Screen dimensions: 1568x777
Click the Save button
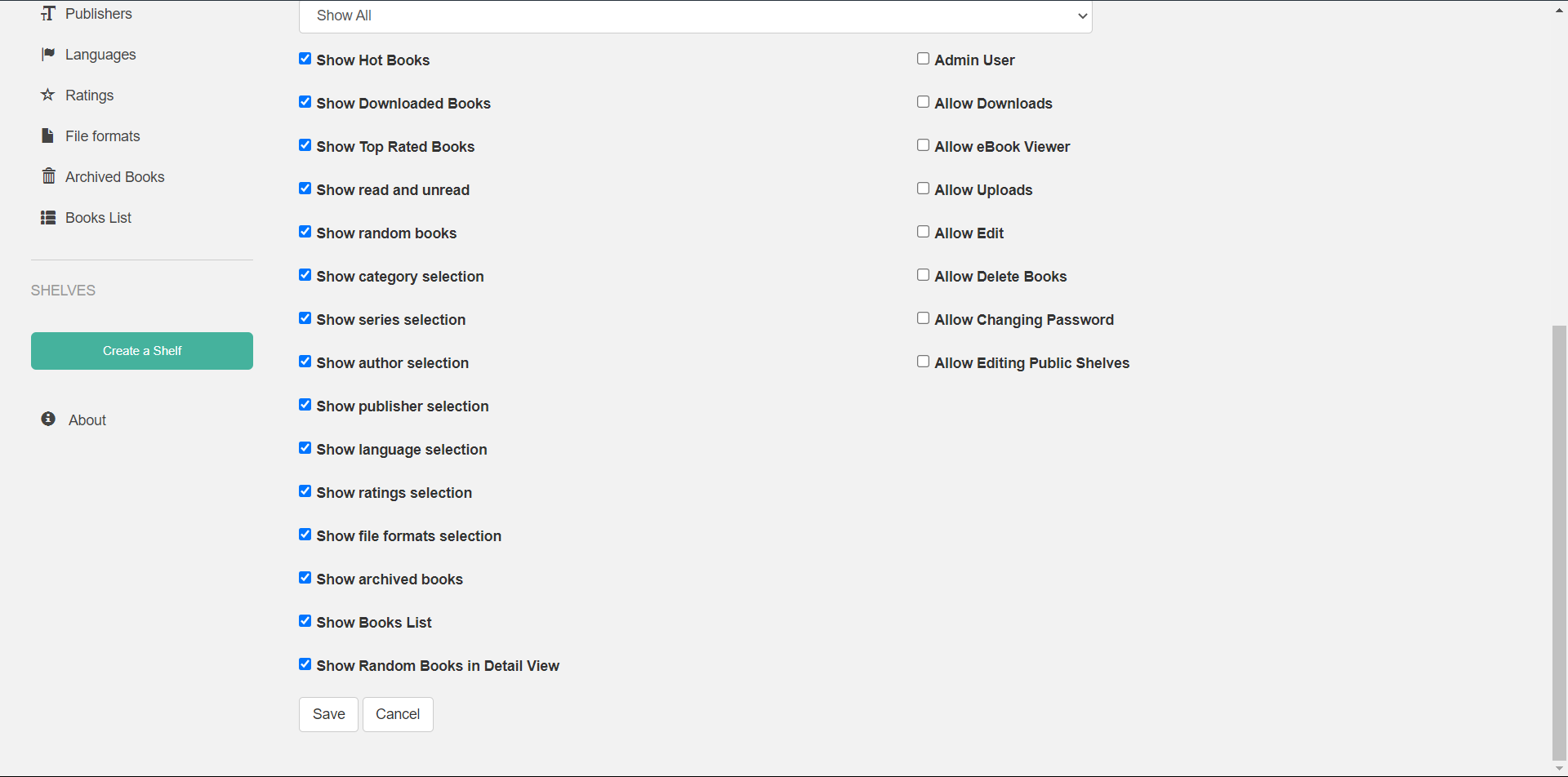(328, 714)
